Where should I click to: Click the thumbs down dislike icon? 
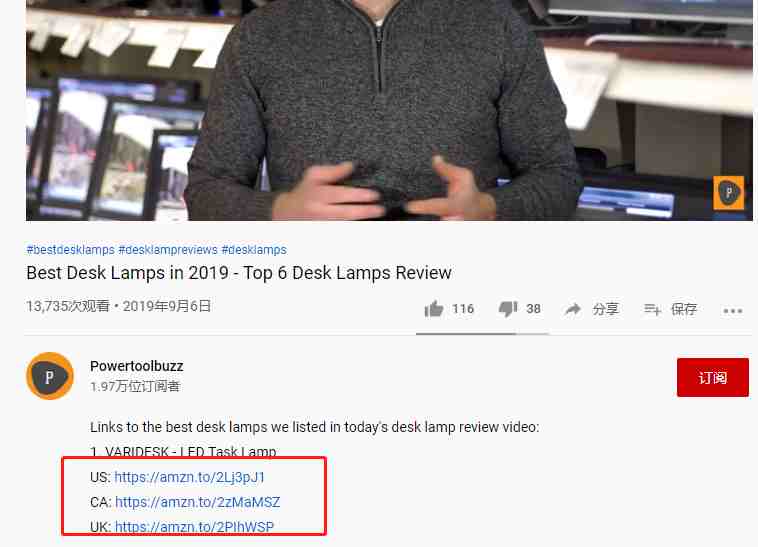(508, 309)
